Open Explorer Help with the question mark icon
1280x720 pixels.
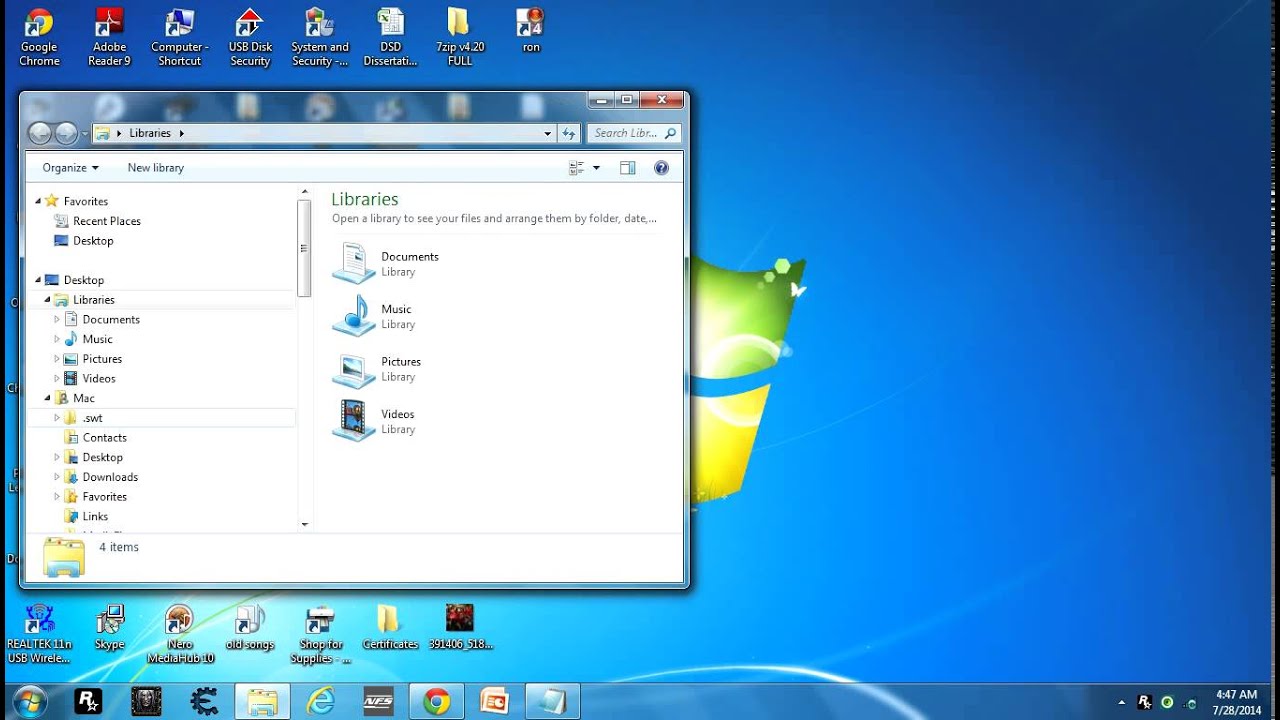[661, 167]
